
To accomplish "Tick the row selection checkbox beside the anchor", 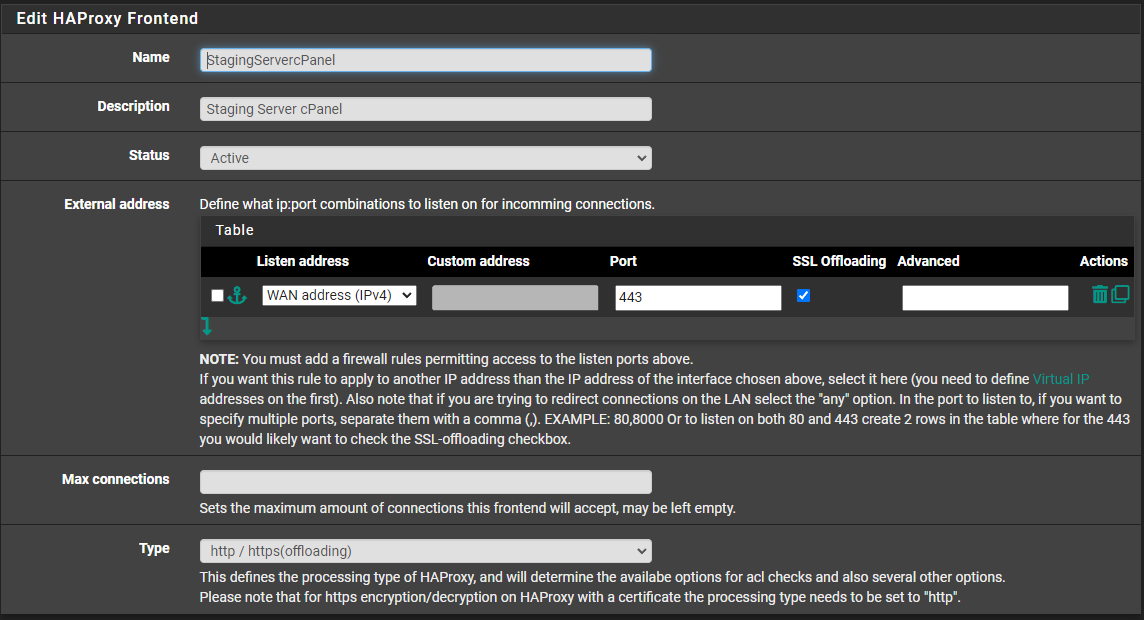I will tap(217, 295).
